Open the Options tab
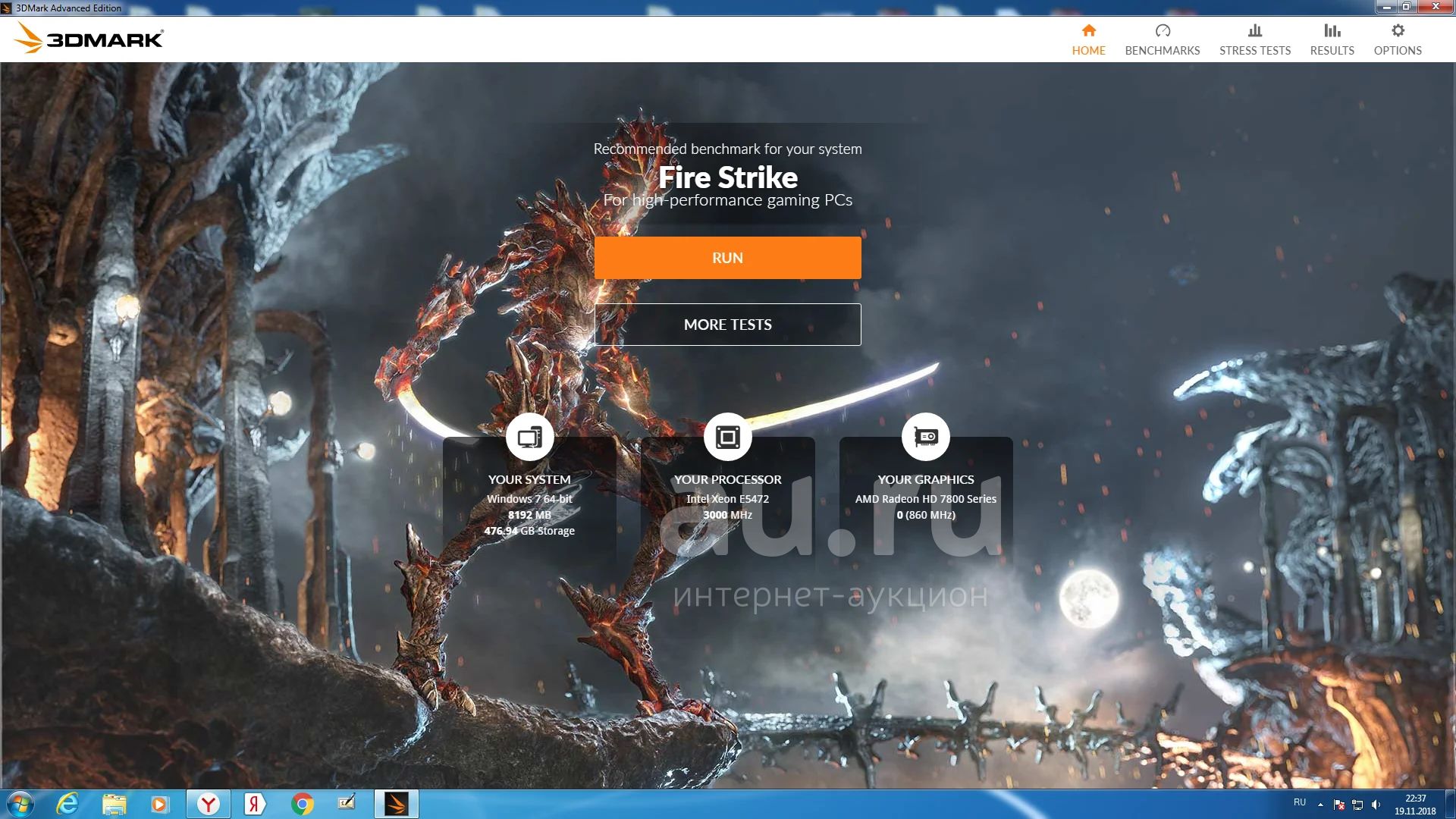Viewport: 1456px width, 819px height. 1398,39
